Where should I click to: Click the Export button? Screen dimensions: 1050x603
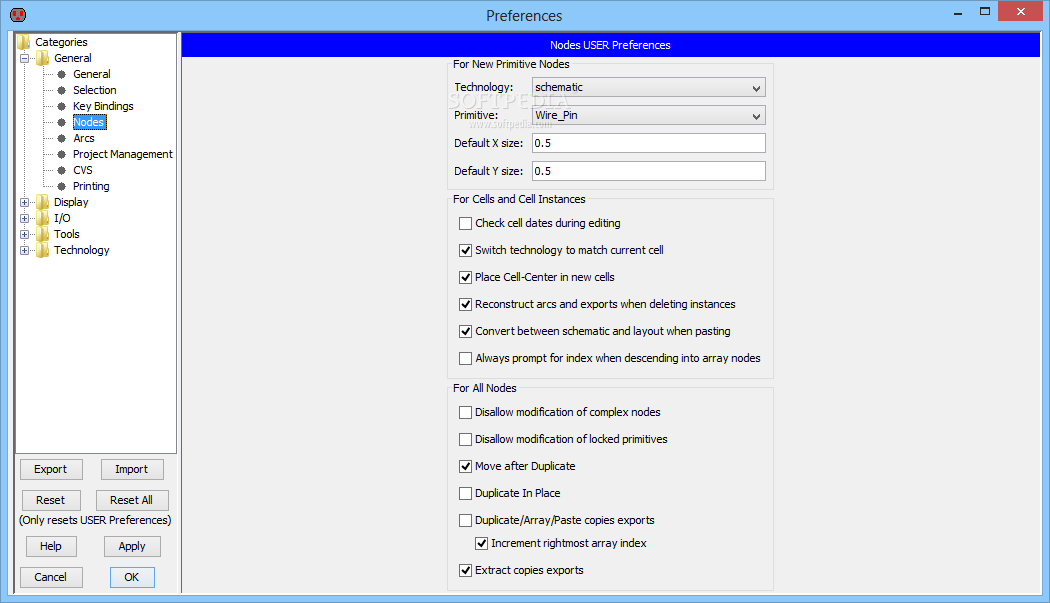[51, 470]
